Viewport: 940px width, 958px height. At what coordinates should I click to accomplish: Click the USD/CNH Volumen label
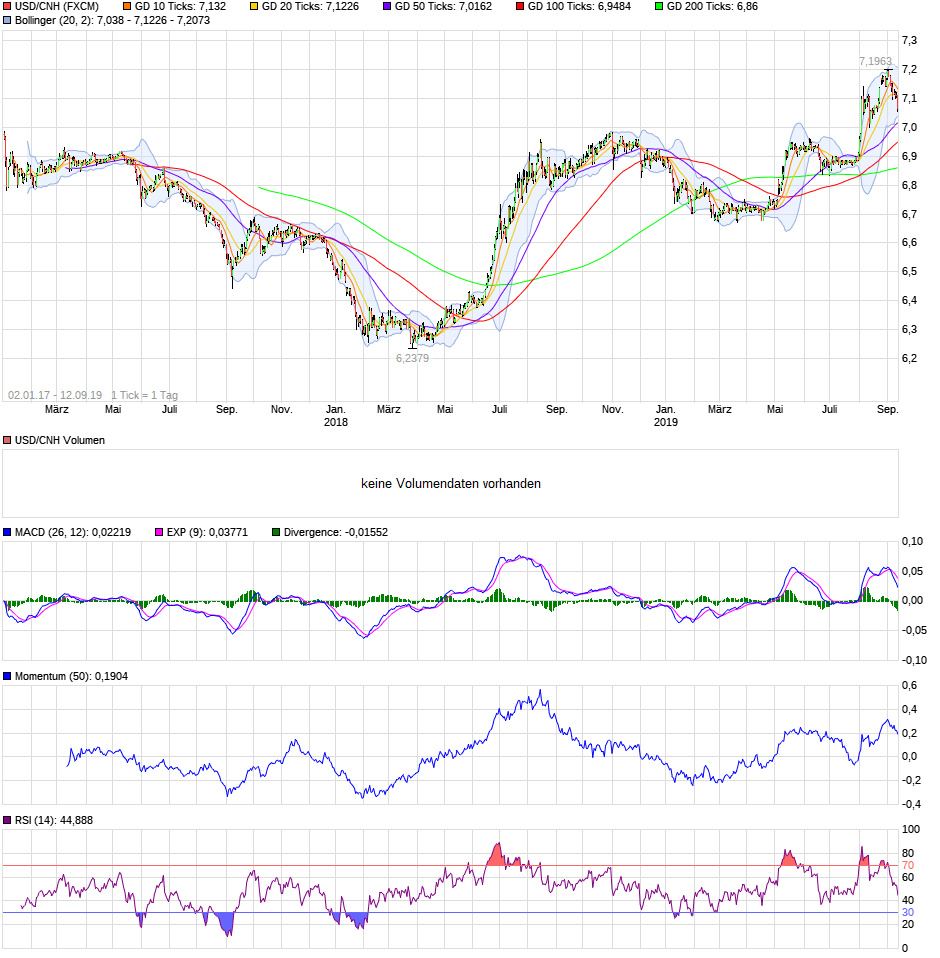click(x=60, y=441)
